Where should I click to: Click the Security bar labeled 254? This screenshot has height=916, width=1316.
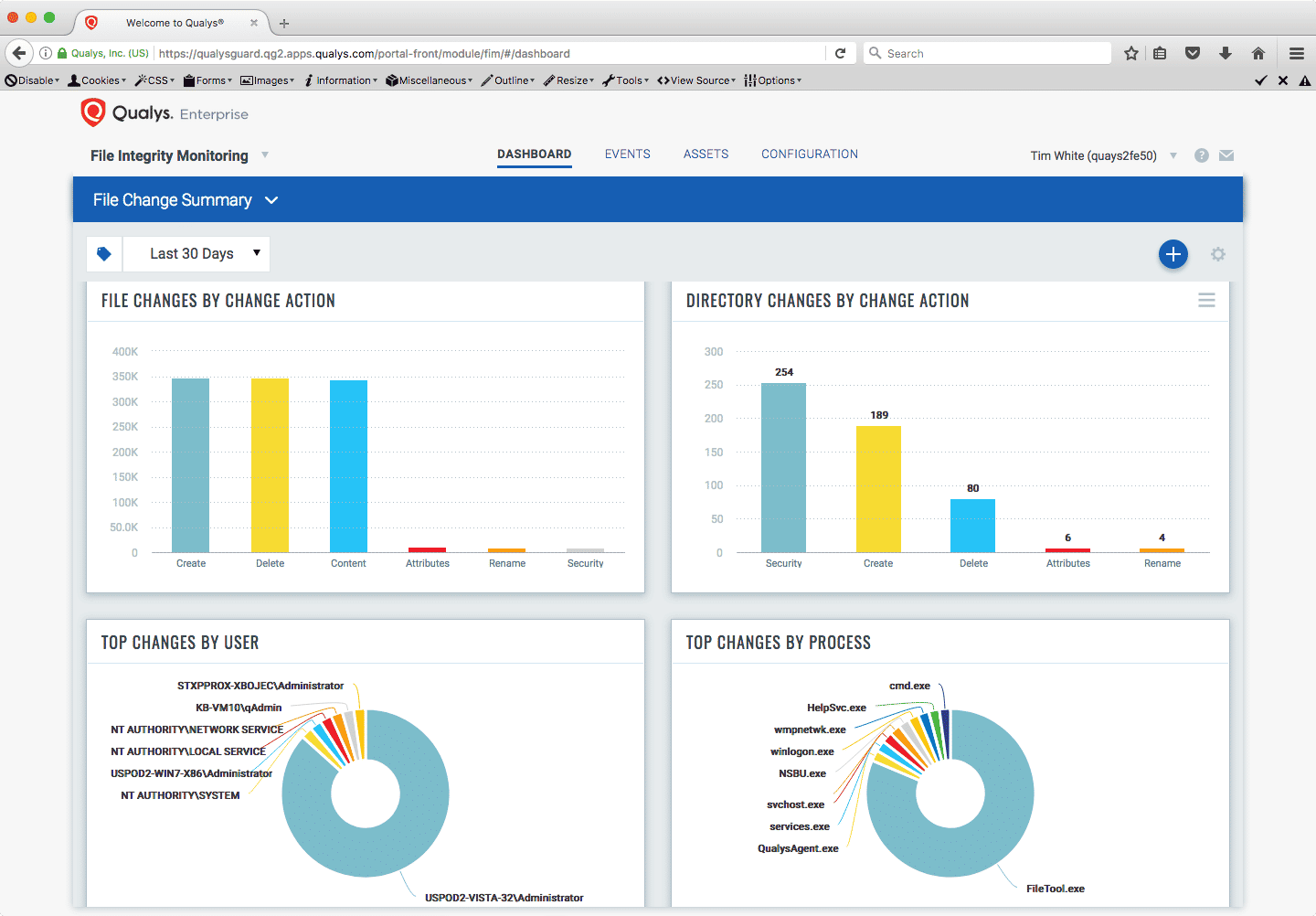click(783, 467)
